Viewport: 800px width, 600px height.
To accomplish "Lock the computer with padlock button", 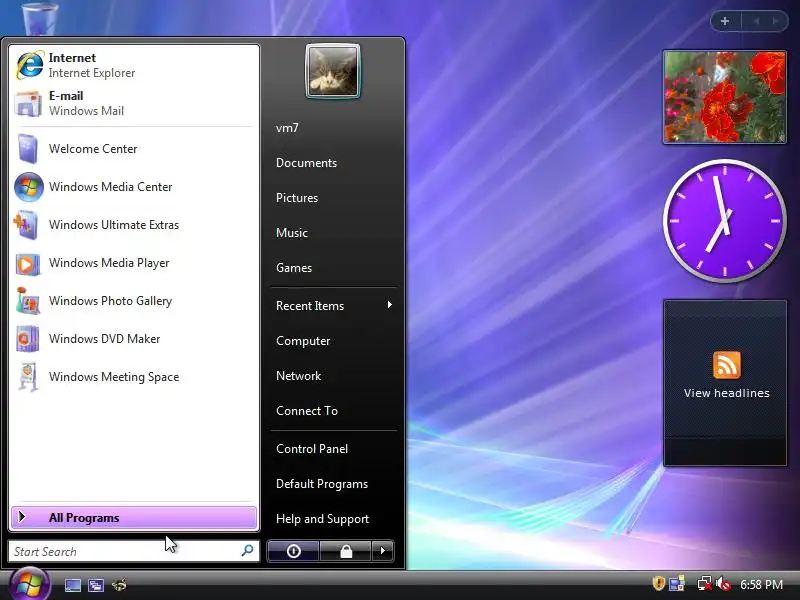I will (346, 551).
